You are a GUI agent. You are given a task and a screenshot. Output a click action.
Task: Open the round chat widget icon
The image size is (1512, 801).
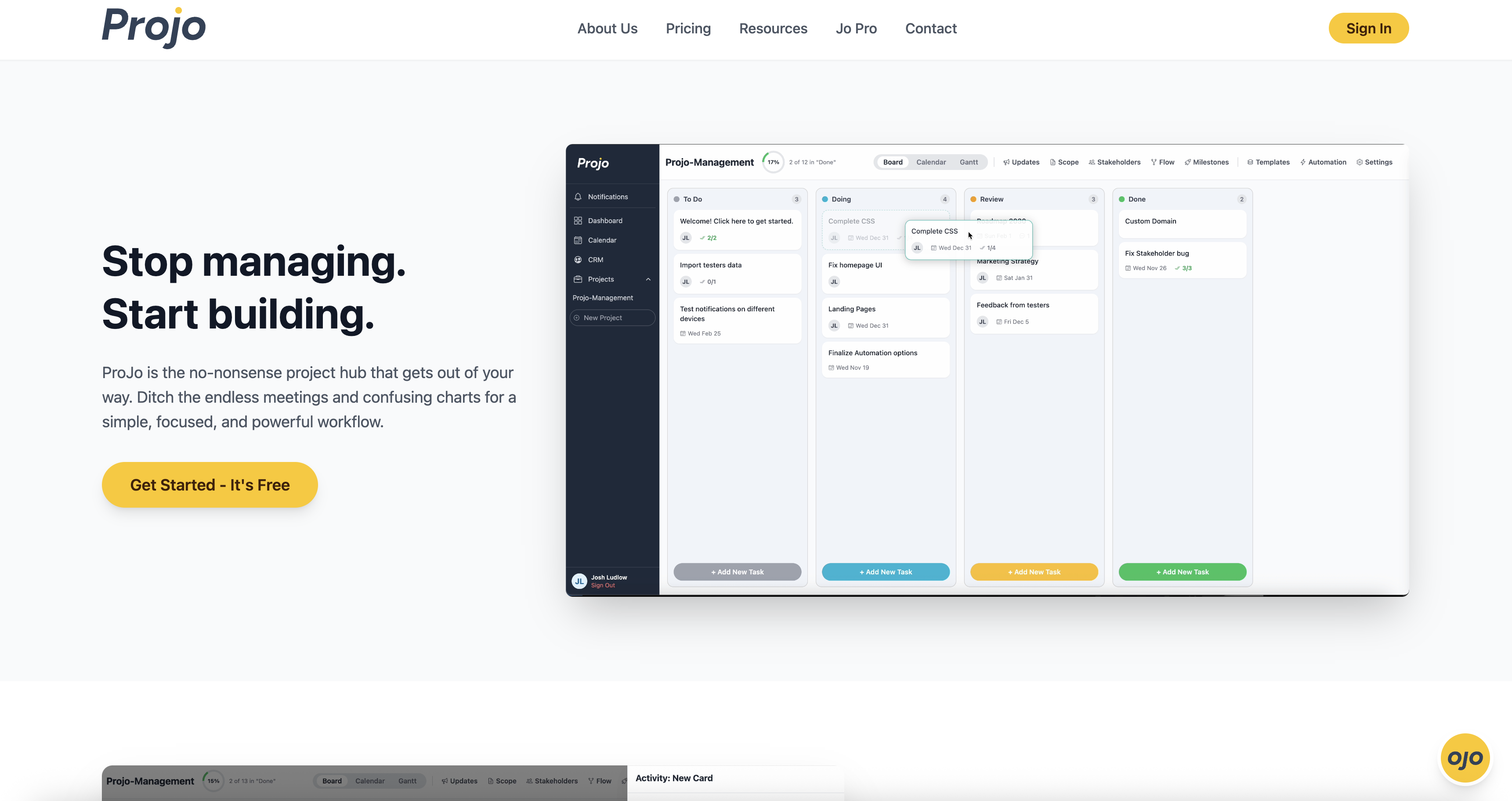click(x=1465, y=758)
